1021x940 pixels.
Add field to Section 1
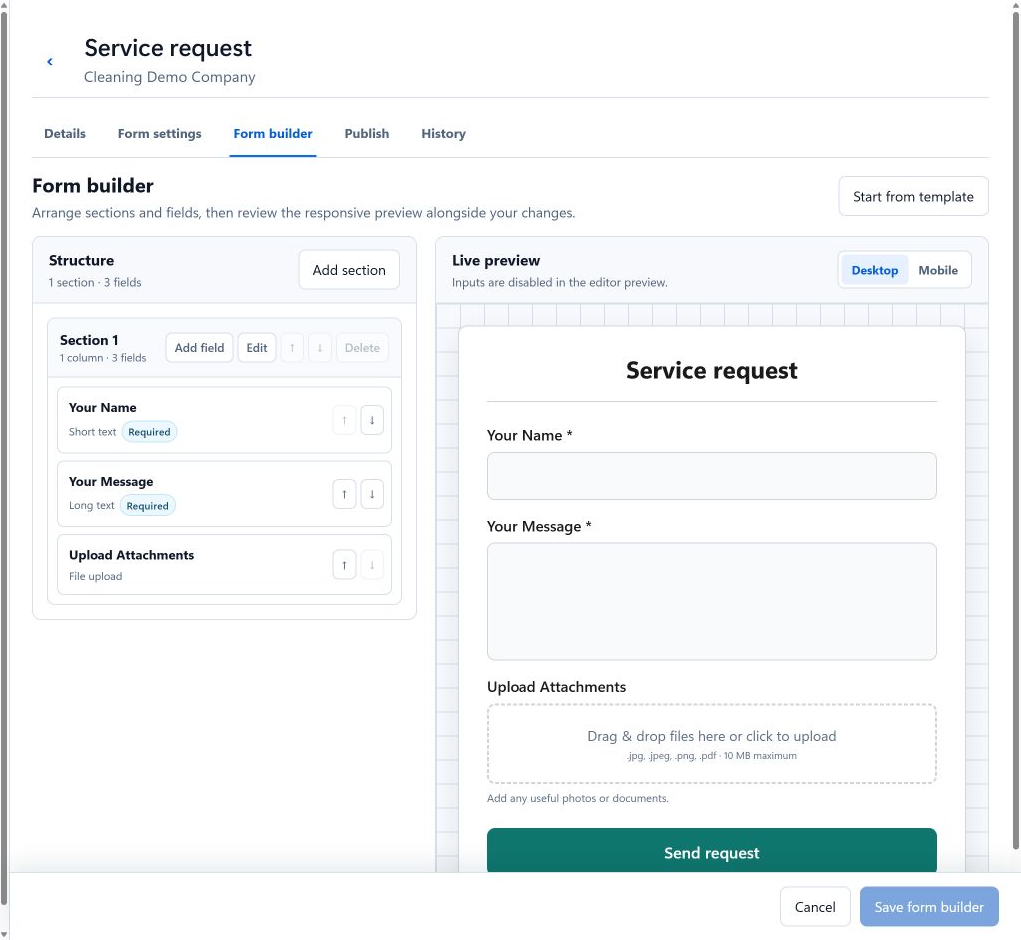pyautogui.click(x=199, y=348)
